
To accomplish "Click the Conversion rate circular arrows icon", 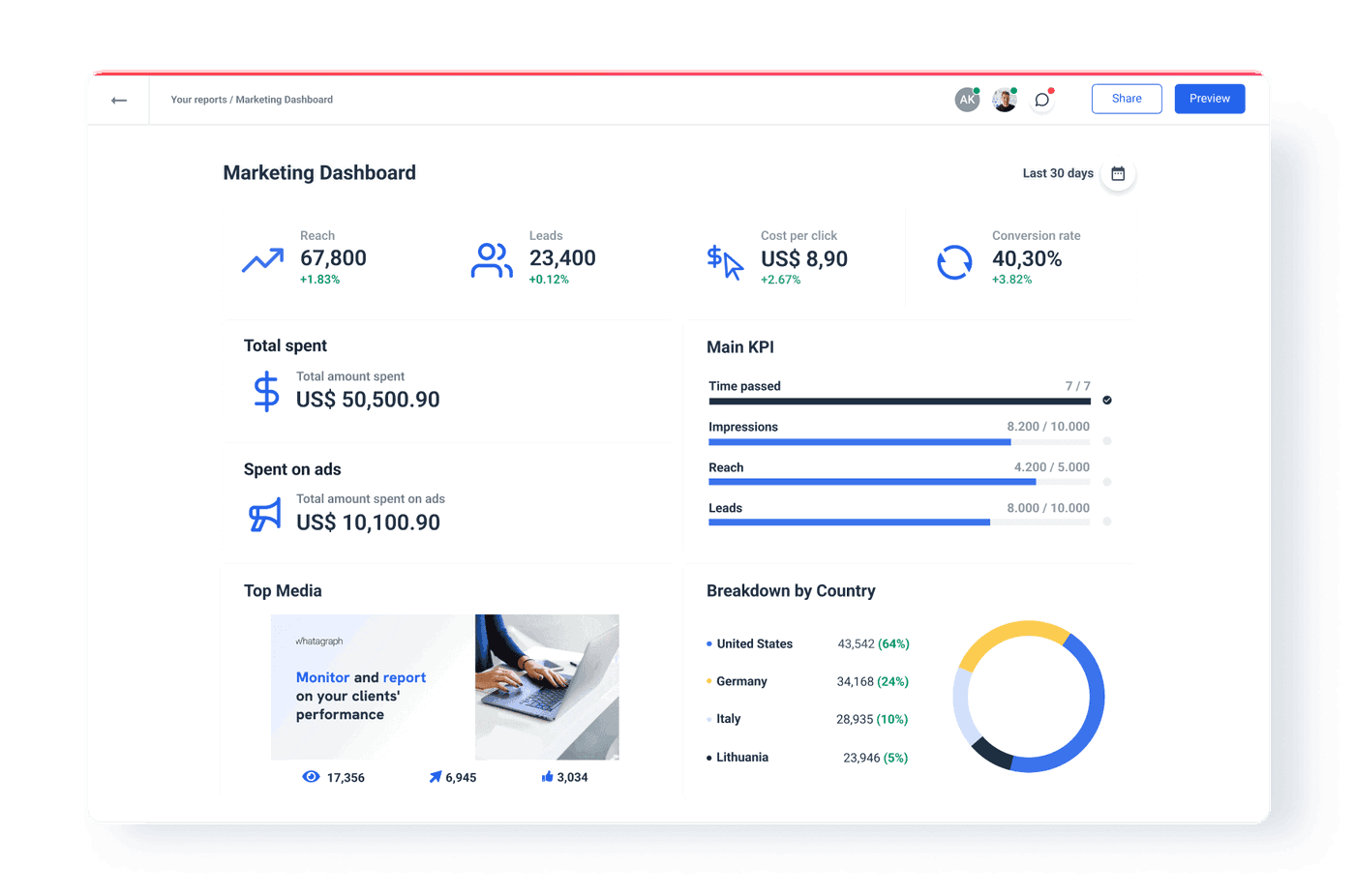I will coord(954,261).
